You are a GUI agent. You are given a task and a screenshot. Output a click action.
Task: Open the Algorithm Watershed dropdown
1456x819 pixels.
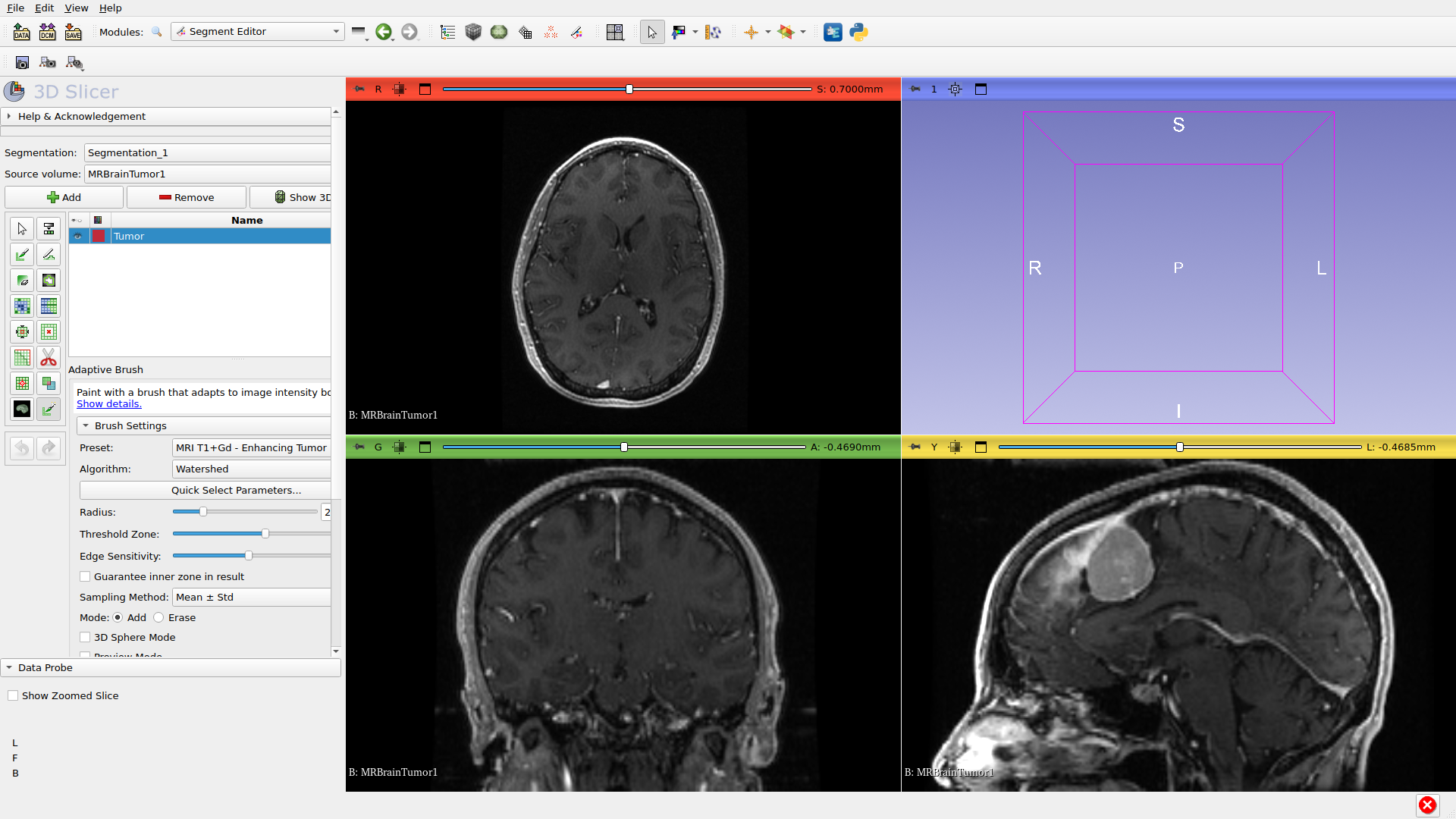pyautogui.click(x=251, y=469)
